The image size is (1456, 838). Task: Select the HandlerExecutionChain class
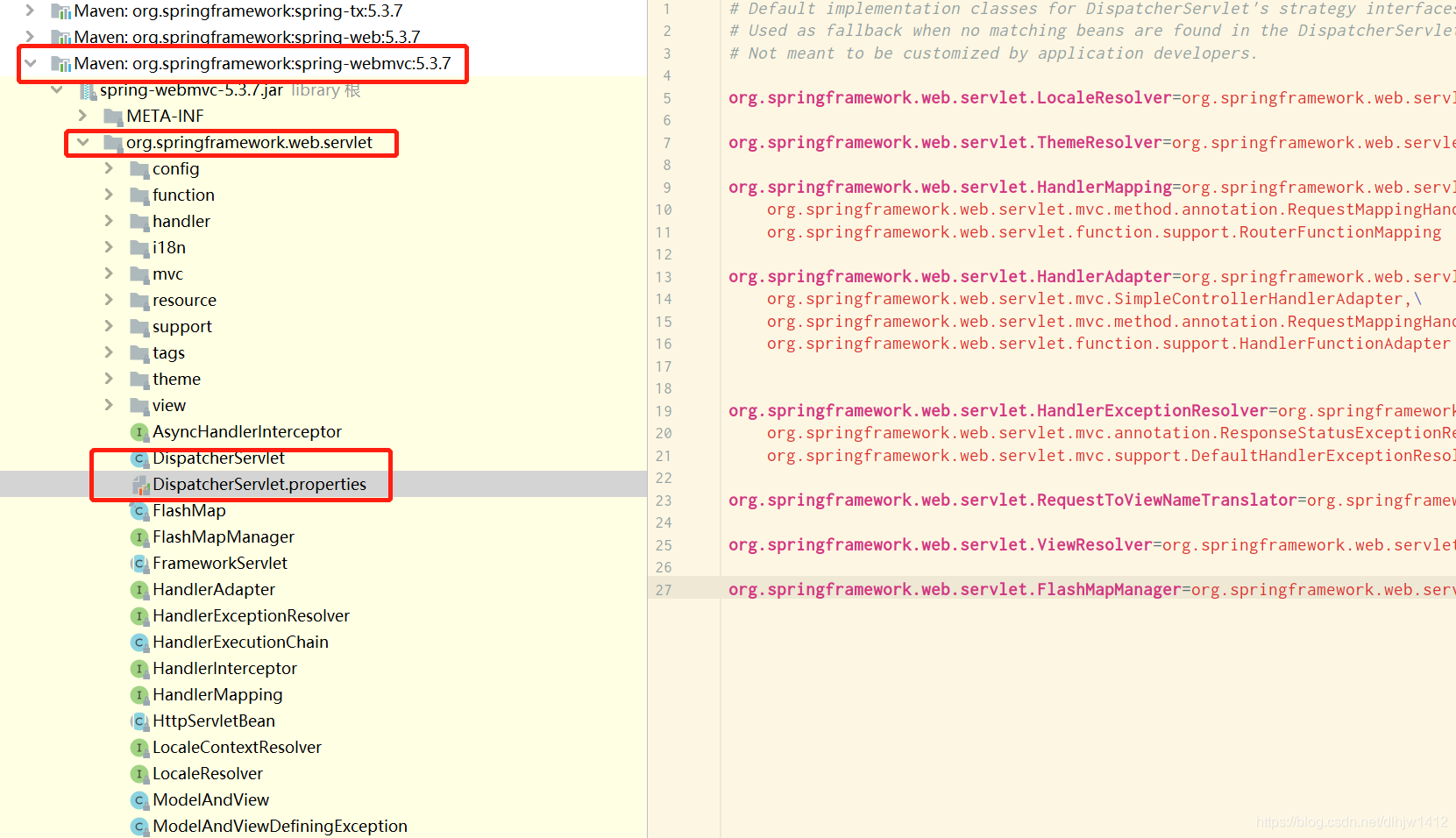[x=240, y=642]
